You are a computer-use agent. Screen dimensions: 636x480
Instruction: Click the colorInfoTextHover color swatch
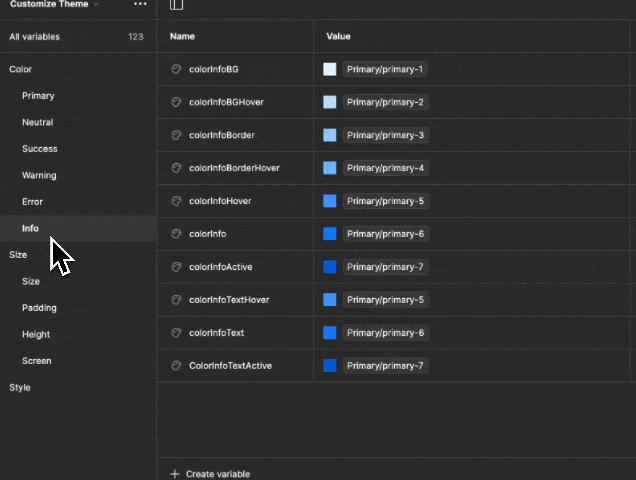coord(330,300)
